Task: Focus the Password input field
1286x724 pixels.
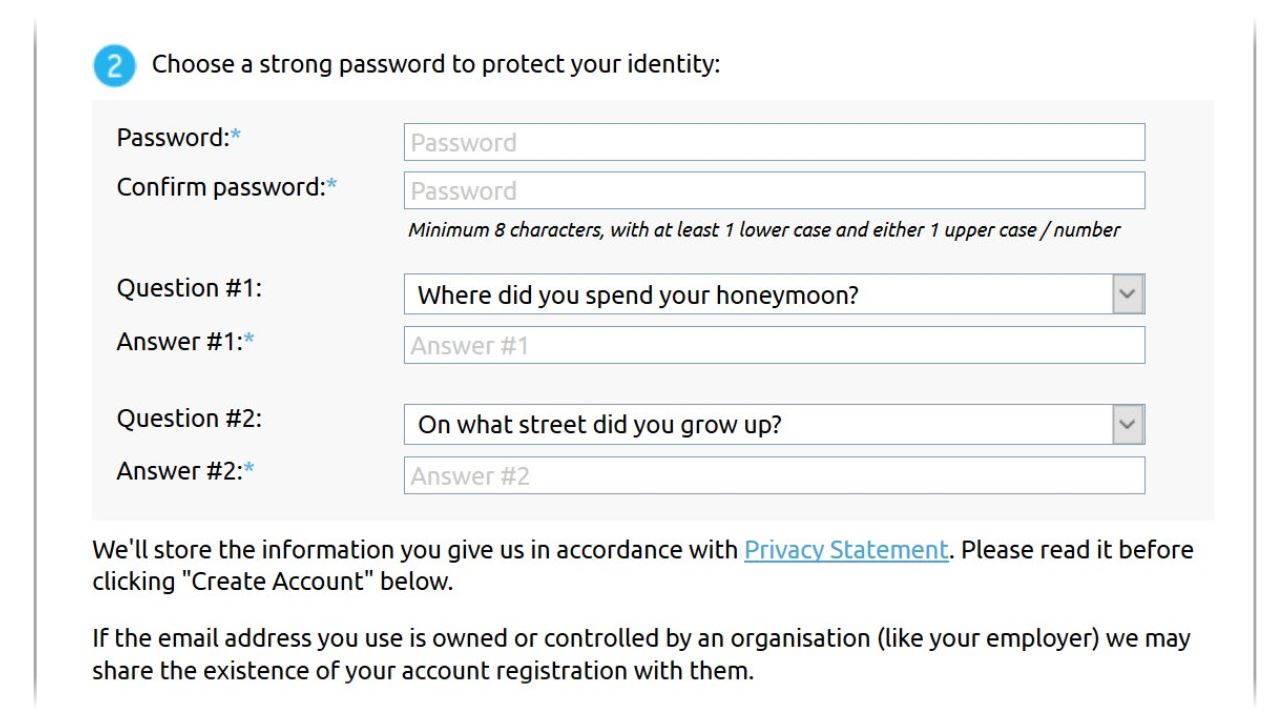Action: tap(774, 142)
